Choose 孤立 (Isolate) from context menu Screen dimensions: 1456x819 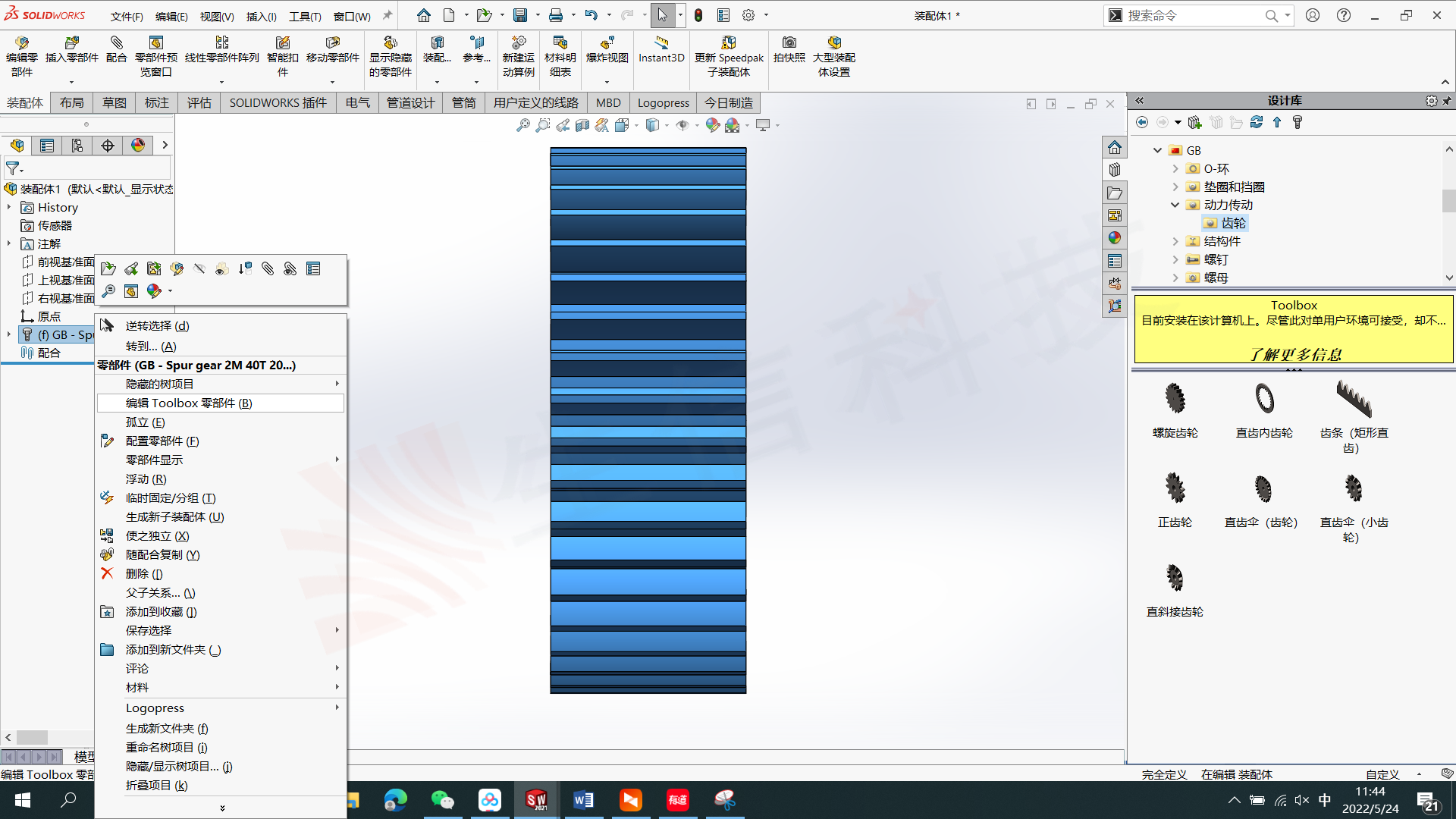(220, 422)
